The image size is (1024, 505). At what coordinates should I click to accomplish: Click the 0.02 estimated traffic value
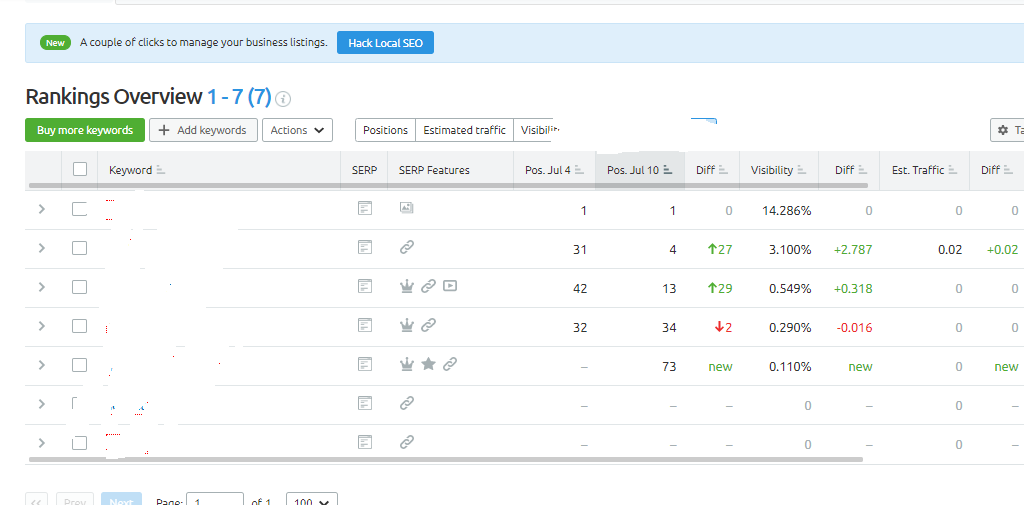950,250
